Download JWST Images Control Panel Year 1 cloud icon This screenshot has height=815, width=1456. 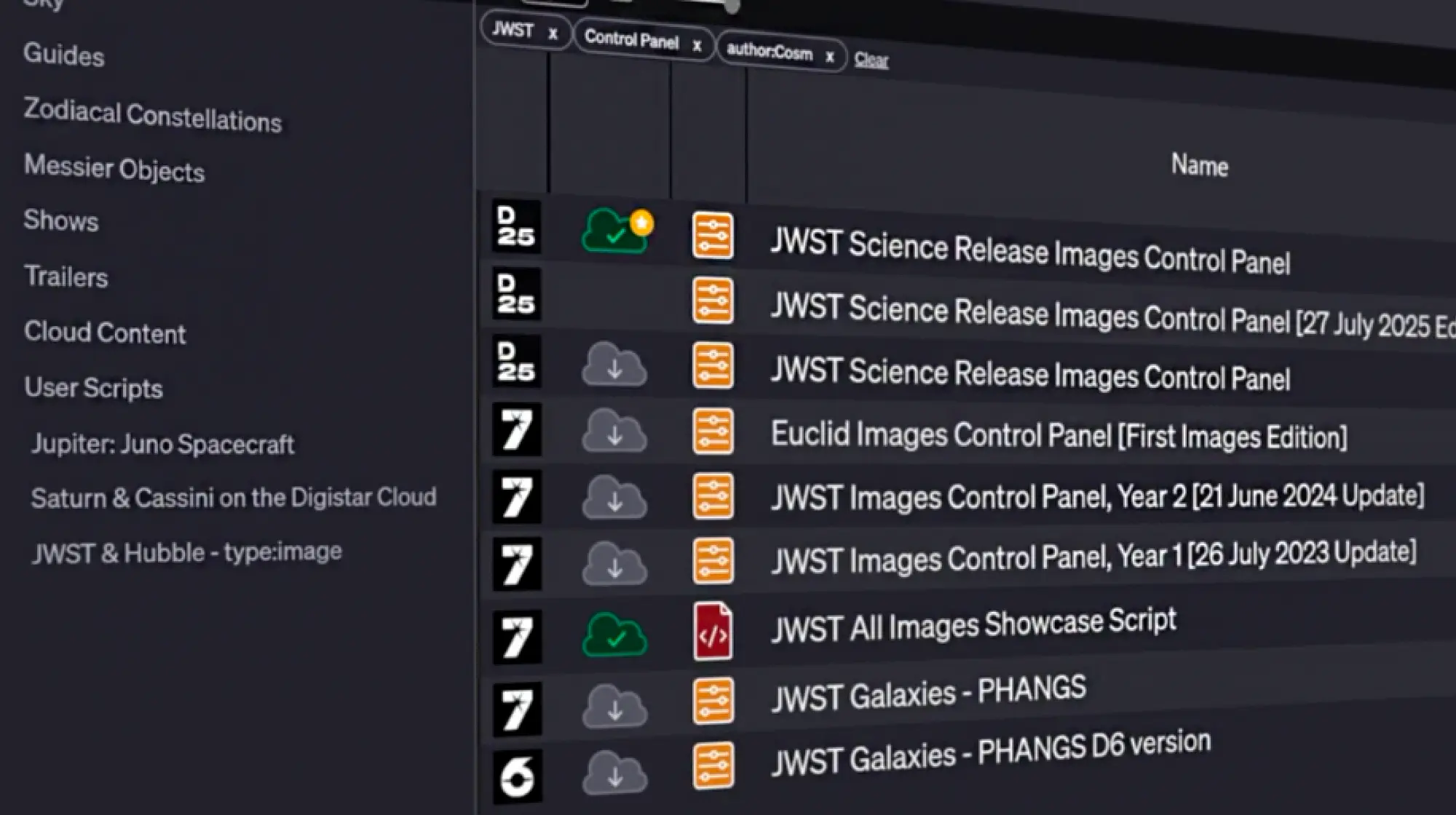[614, 563]
